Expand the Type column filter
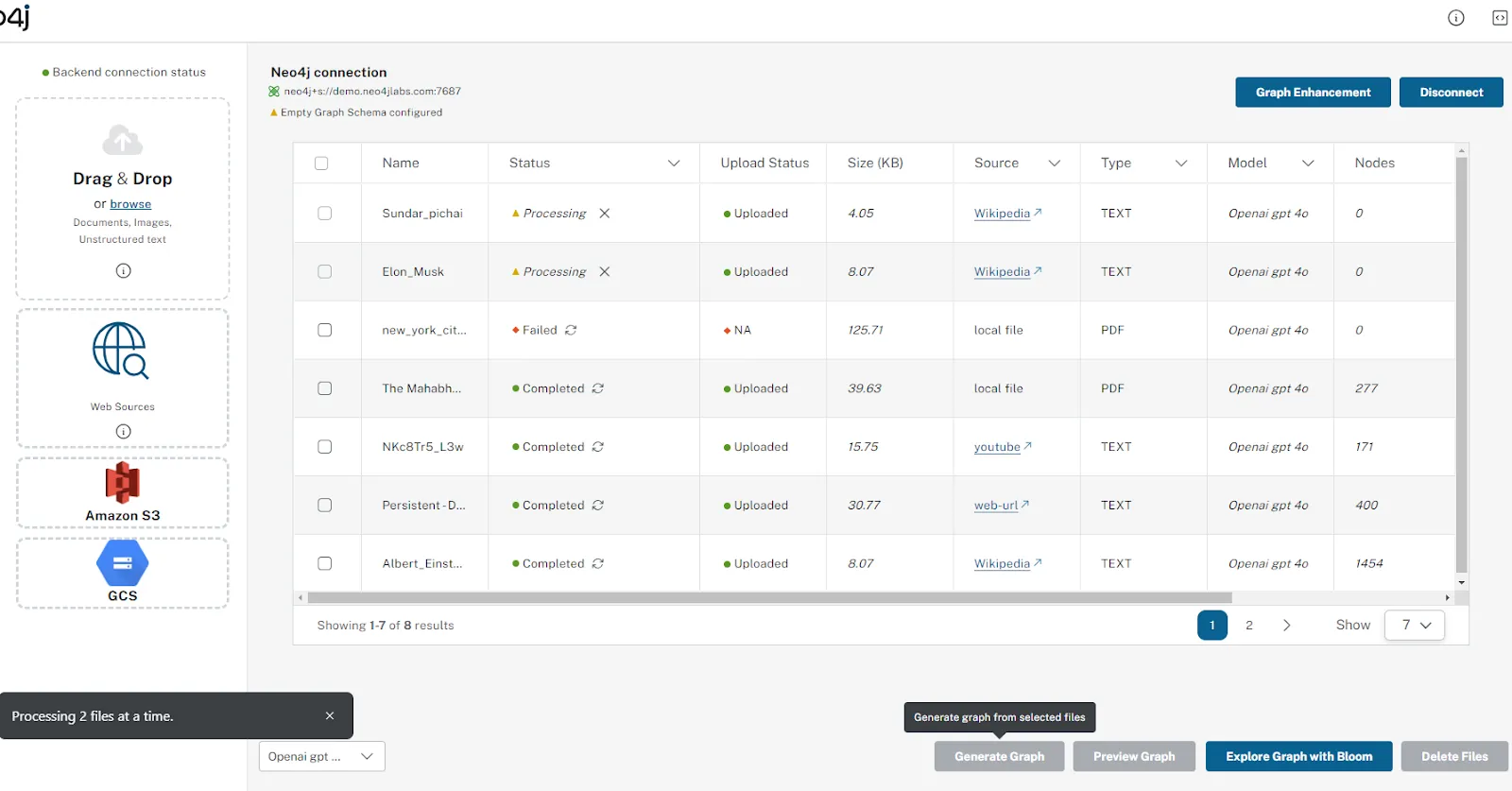1512x791 pixels. click(x=1181, y=163)
